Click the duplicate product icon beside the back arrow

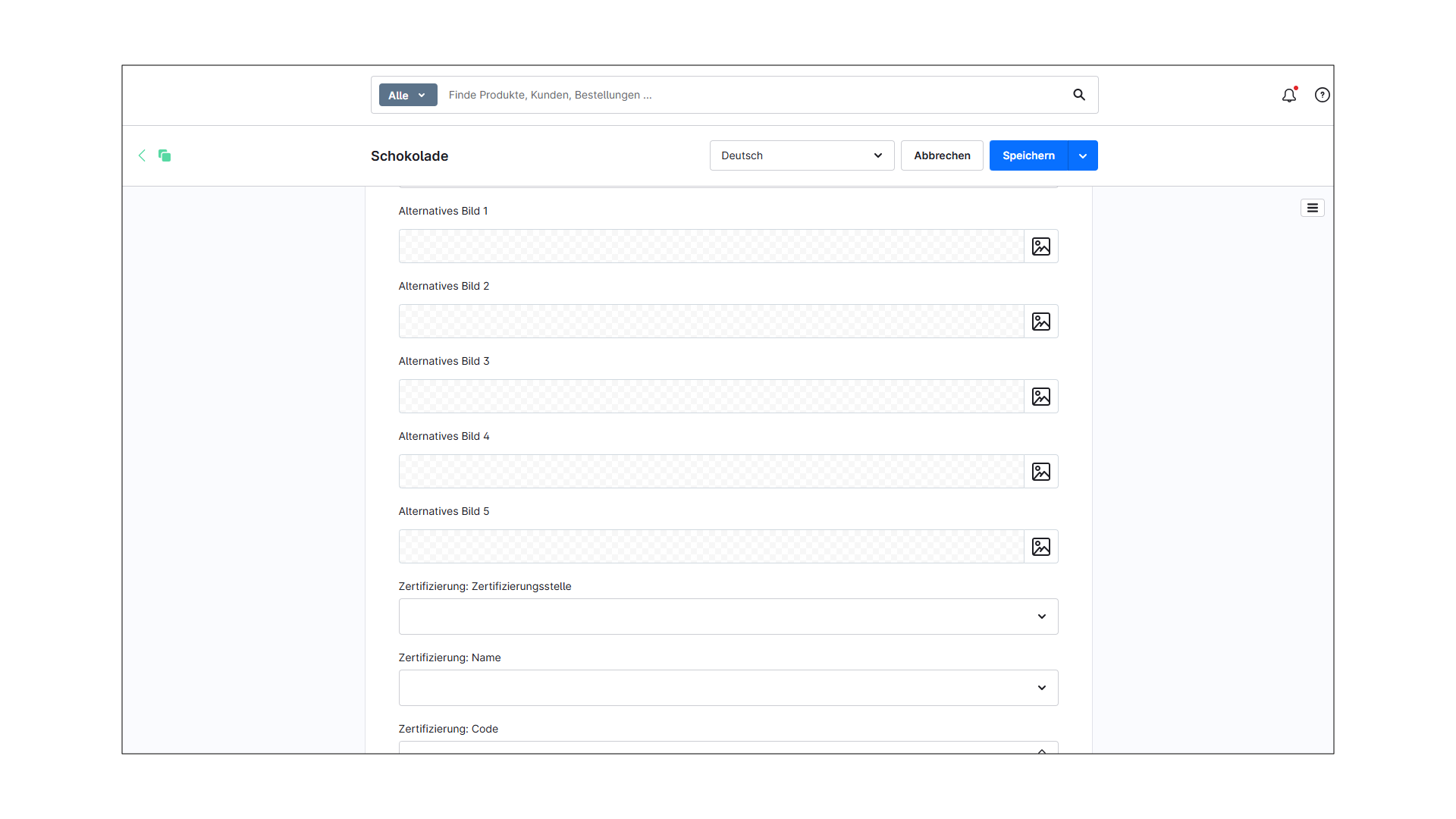click(165, 155)
